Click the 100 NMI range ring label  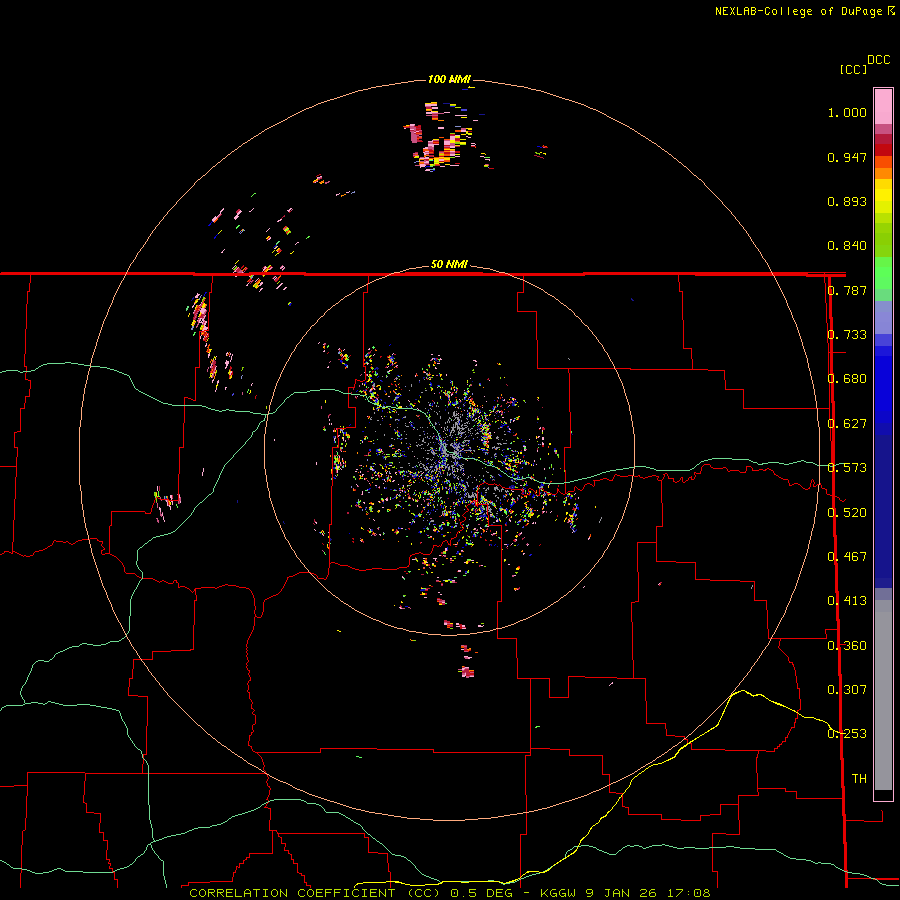point(449,79)
